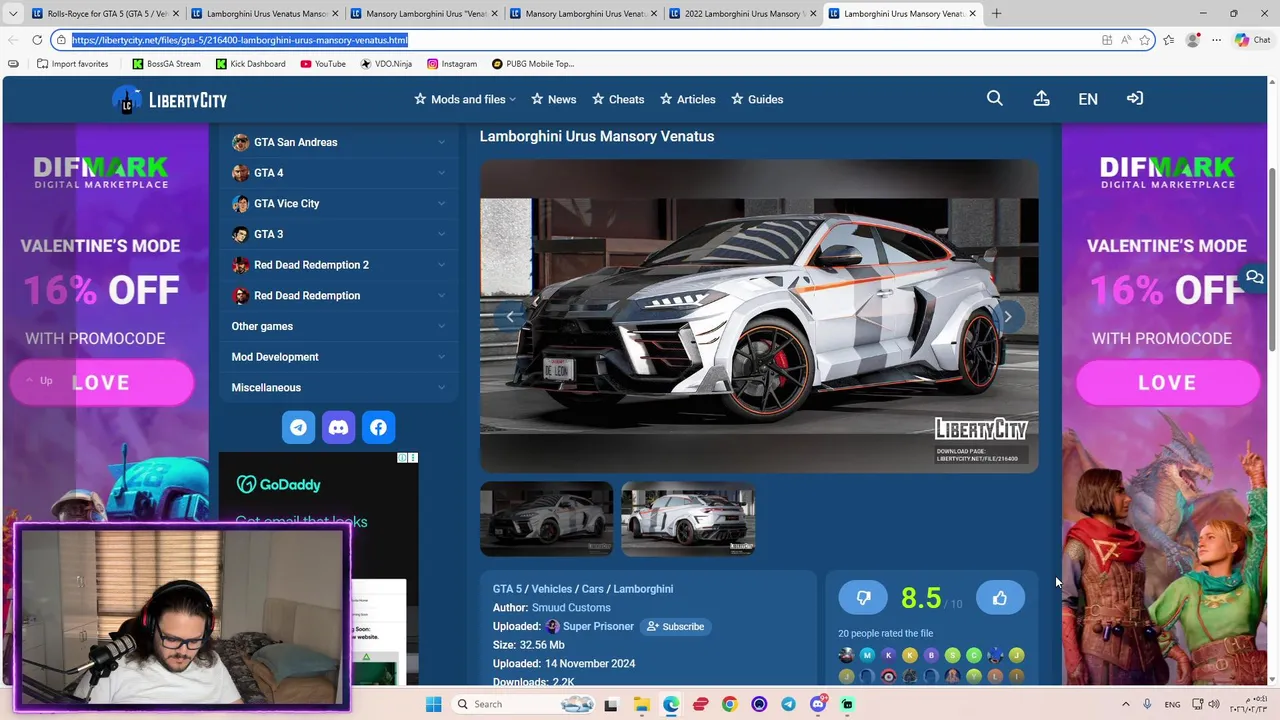Open the Smuud Customs author link
The width and height of the screenshot is (1280, 720).
click(571, 607)
